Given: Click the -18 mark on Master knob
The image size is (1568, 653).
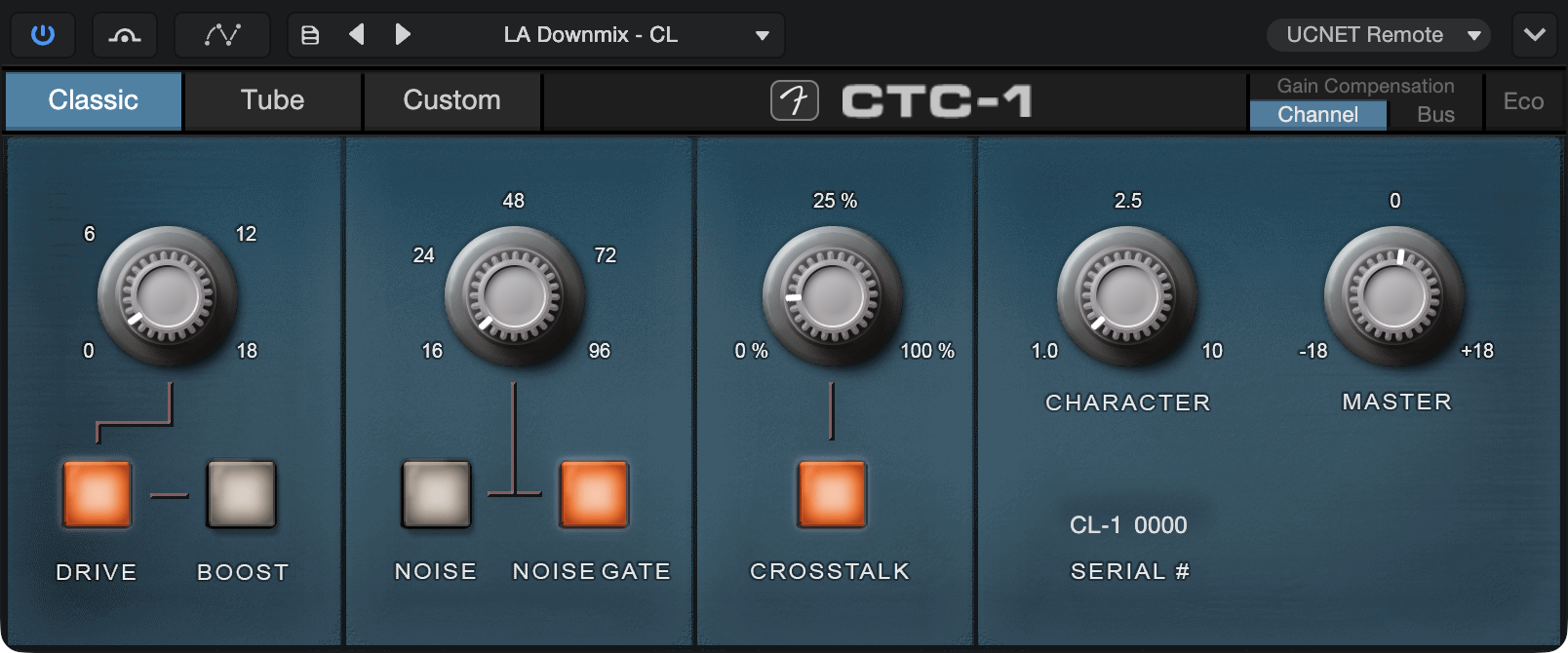Looking at the screenshot, I should [x=1313, y=351].
